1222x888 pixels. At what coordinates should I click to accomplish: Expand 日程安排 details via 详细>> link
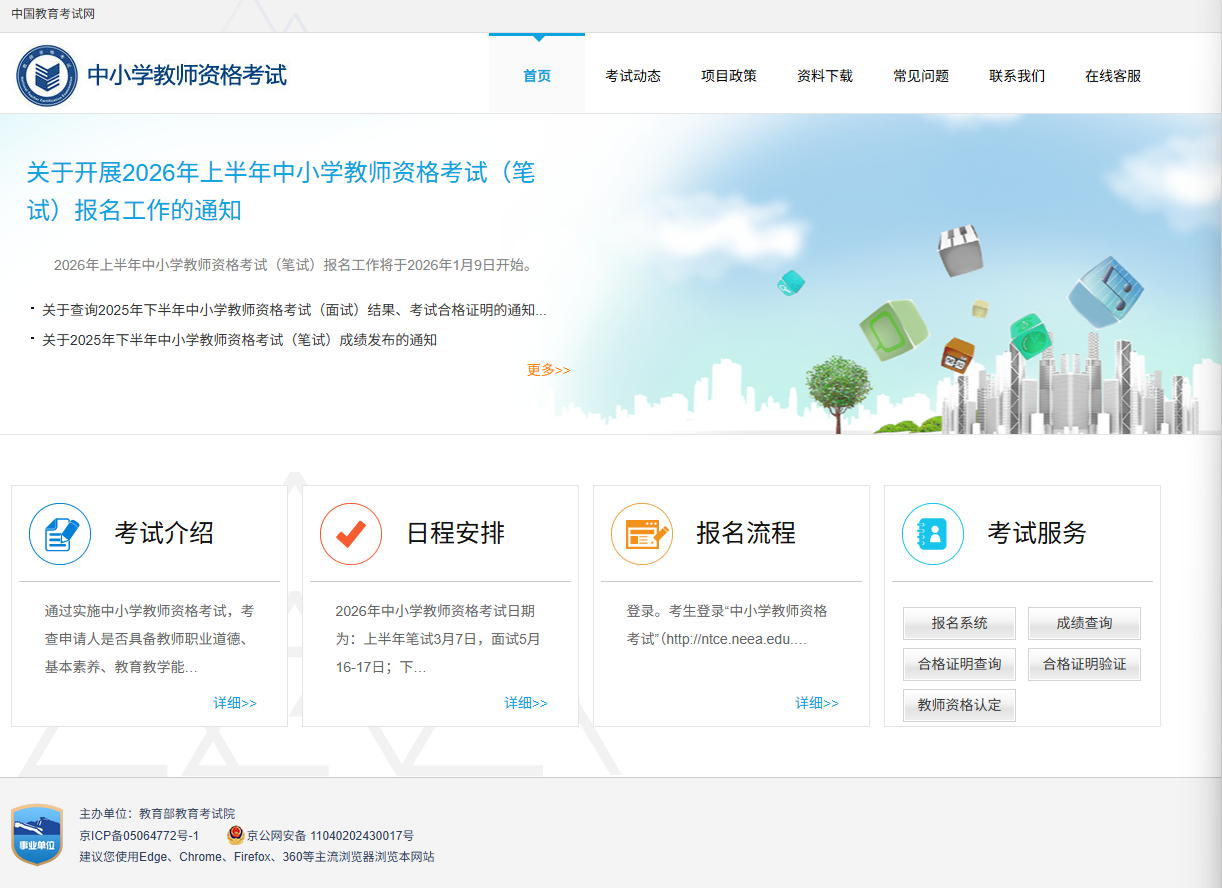(526, 703)
